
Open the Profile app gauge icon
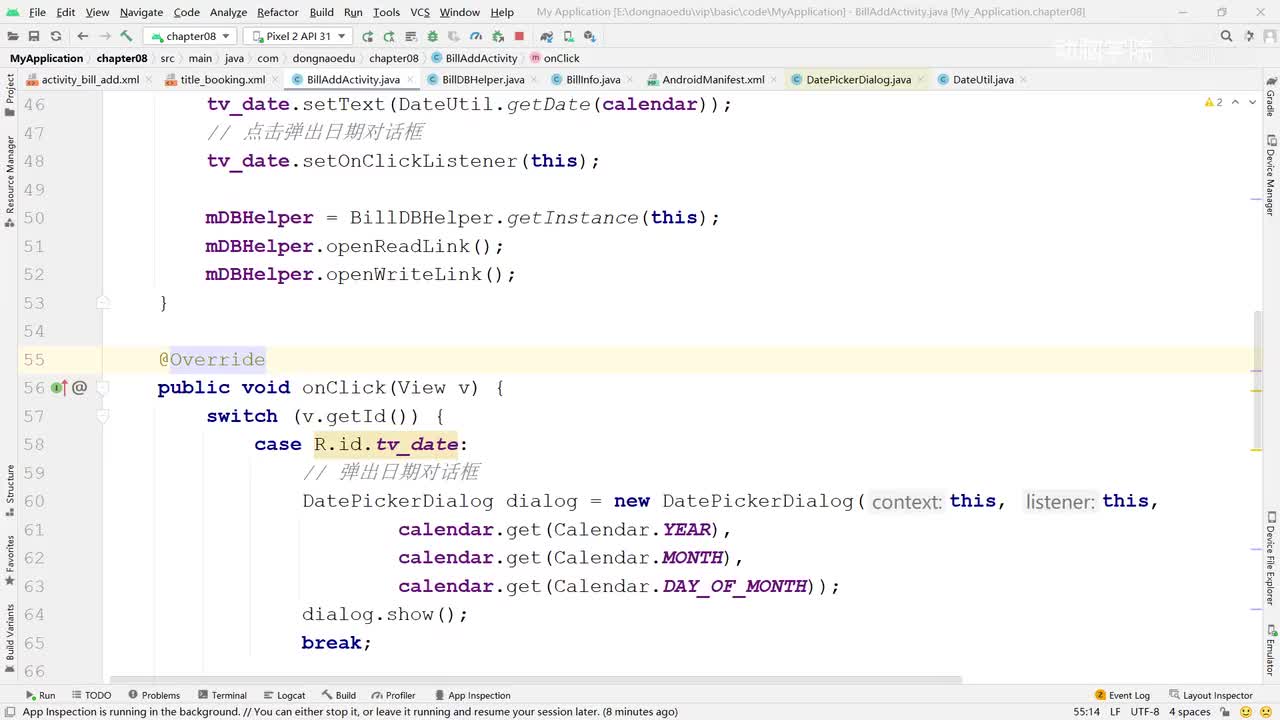[x=476, y=36]
